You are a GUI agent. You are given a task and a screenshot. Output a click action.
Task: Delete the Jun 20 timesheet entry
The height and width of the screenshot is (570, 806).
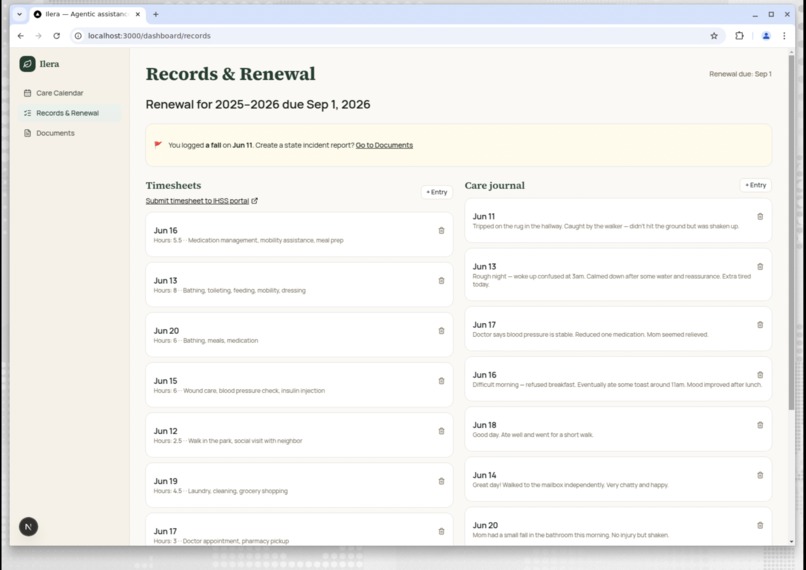(441, 331)
